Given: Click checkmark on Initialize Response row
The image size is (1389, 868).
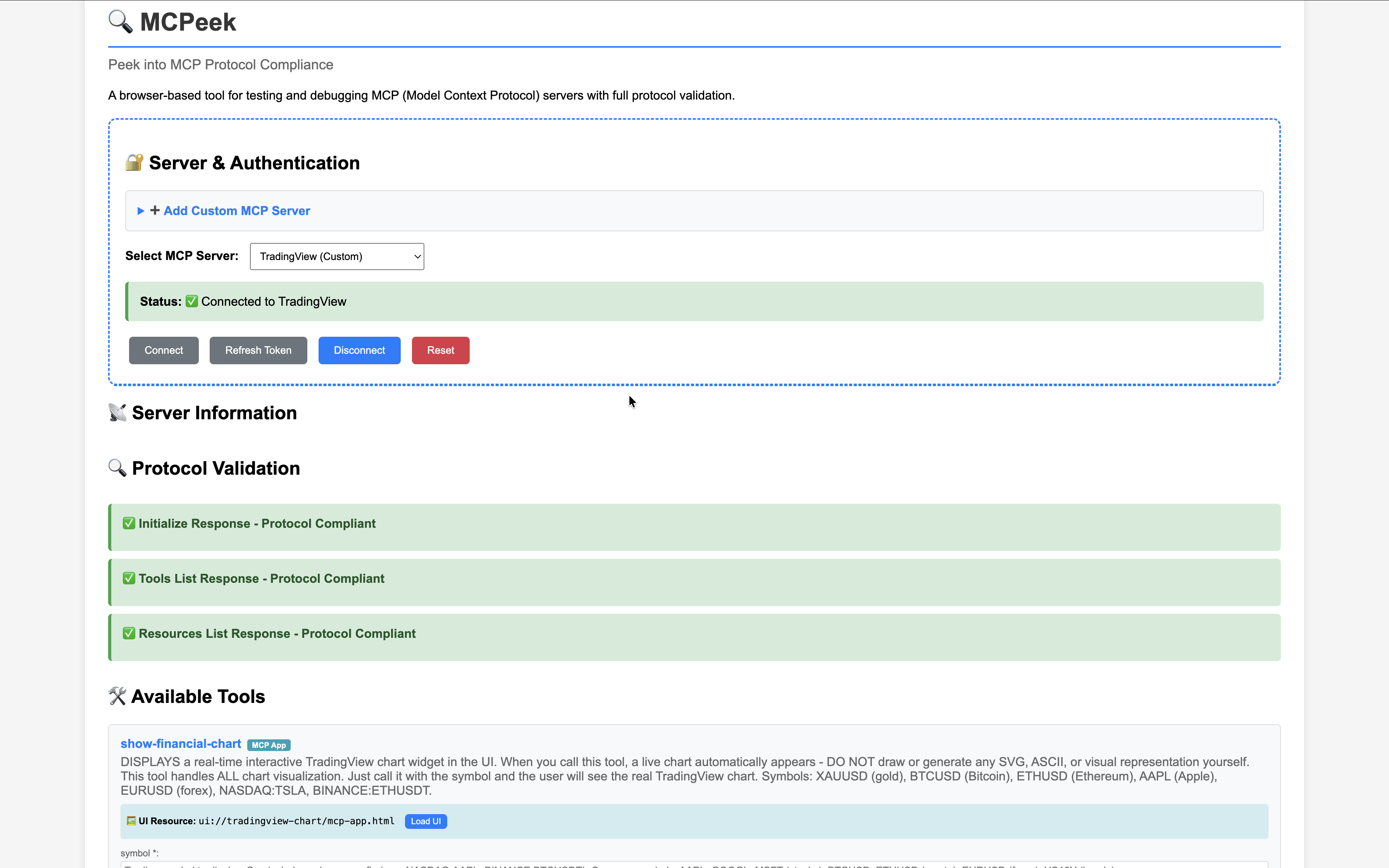Looking at the screenshot, I should (x=129, y=523).
